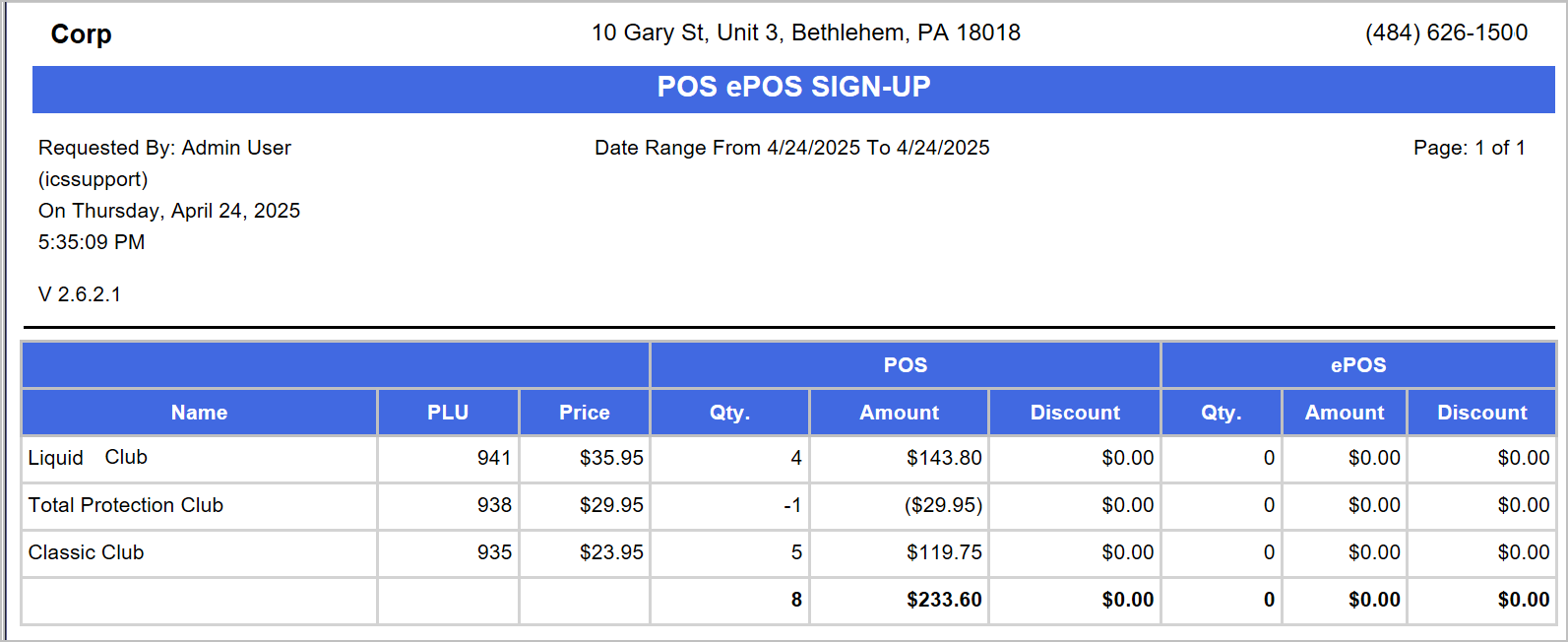Viewport: 1568px width, 642px height.
Task: Click the phone number (484) 626-1500
Action: click(1447, 32)
